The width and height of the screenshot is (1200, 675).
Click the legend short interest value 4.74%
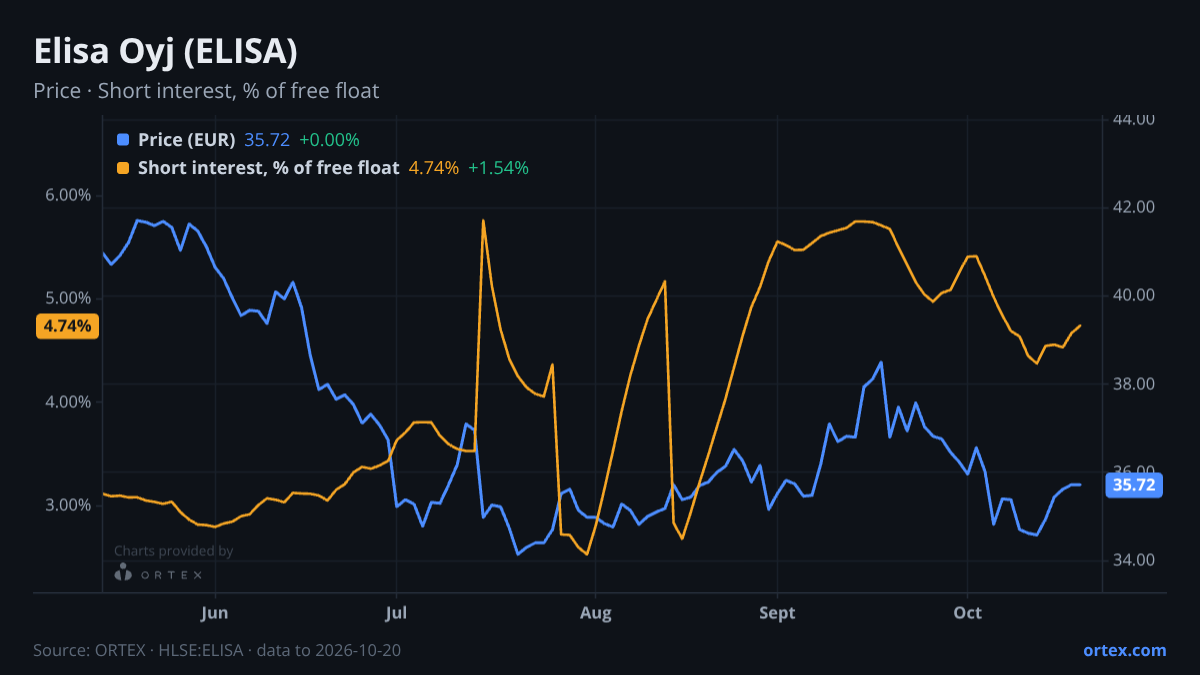coord(434,168)
